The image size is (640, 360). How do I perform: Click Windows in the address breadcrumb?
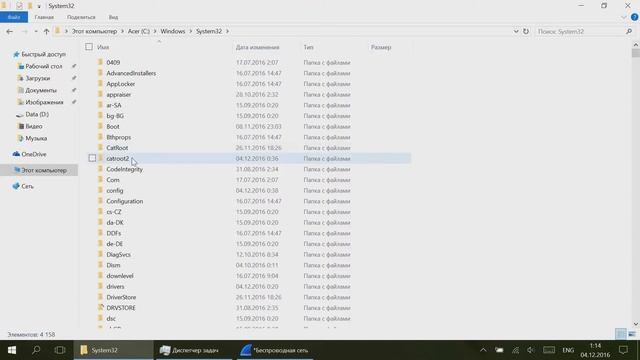(x=173, y=31)
